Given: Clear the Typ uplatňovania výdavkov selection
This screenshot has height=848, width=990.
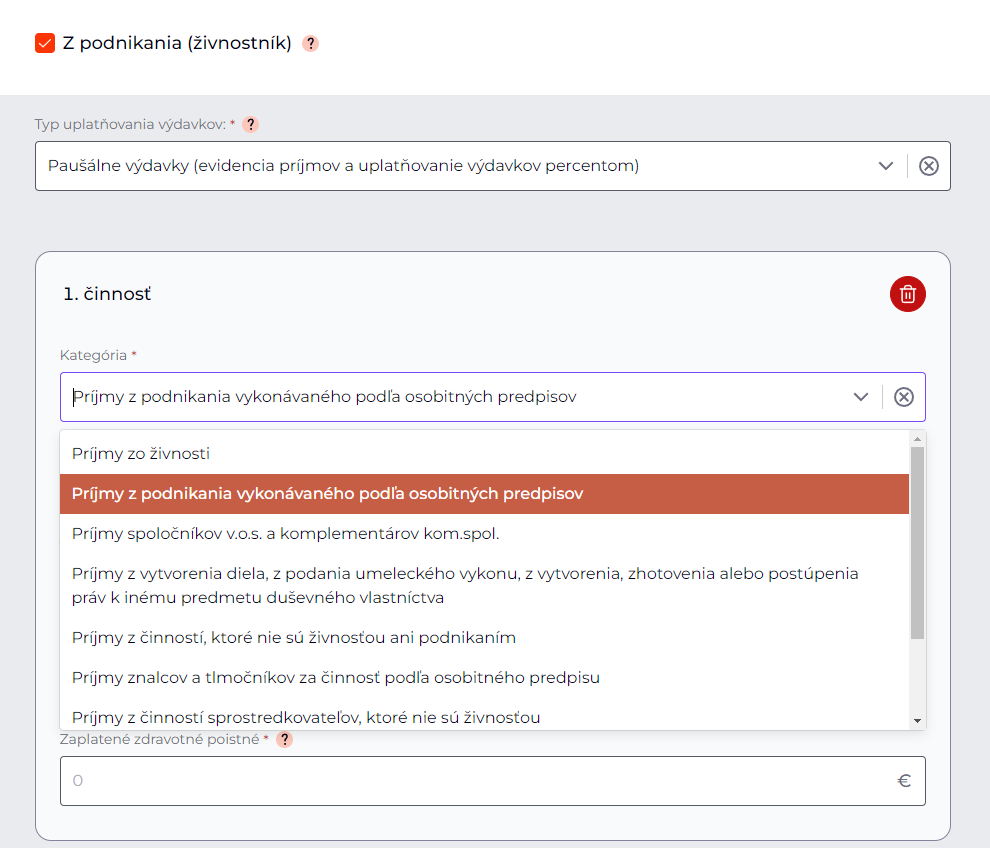Looking at the screenshot, I should click(928, 166).
